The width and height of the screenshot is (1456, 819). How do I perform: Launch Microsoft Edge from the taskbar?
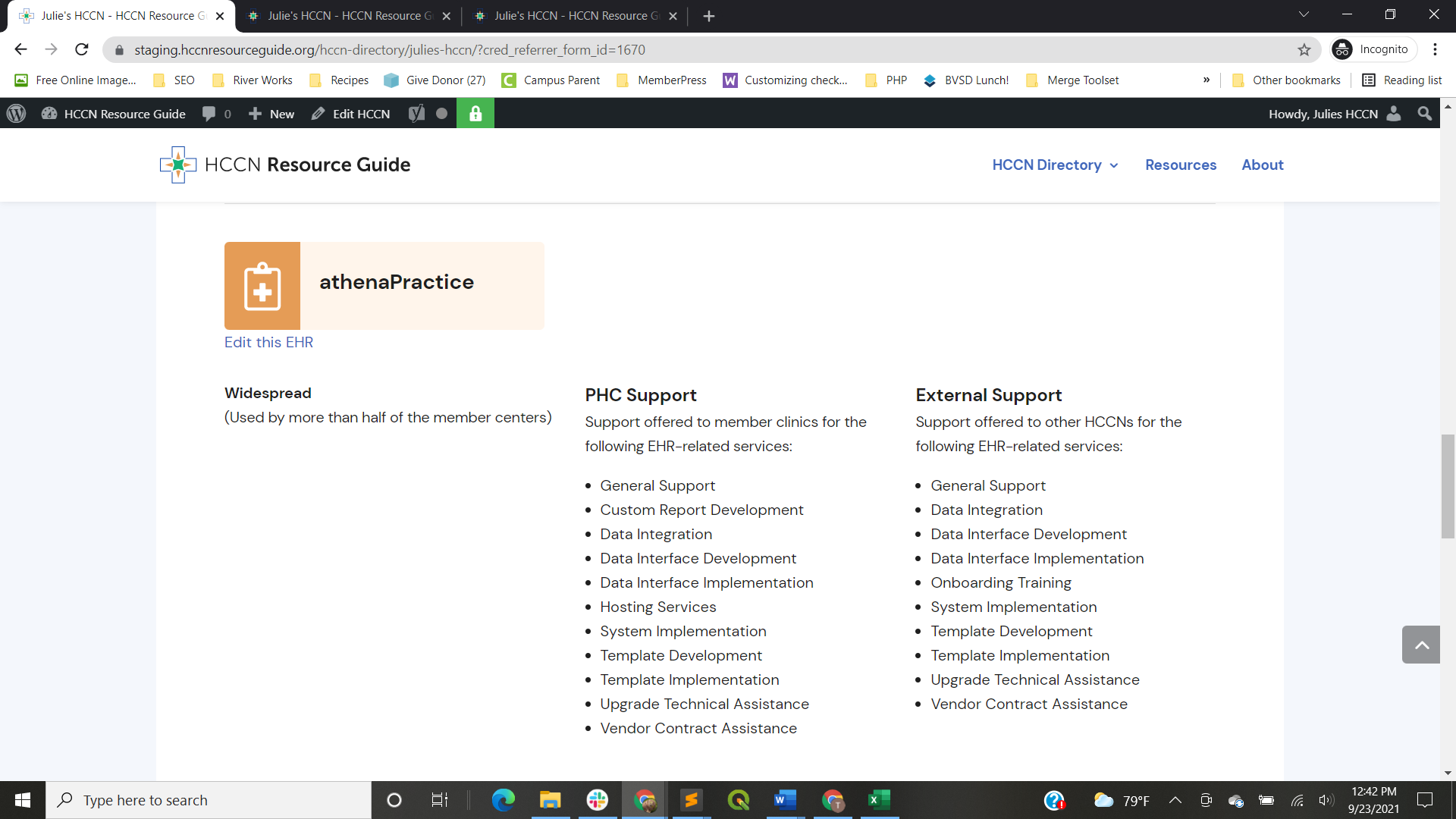[x=503, y=800]
